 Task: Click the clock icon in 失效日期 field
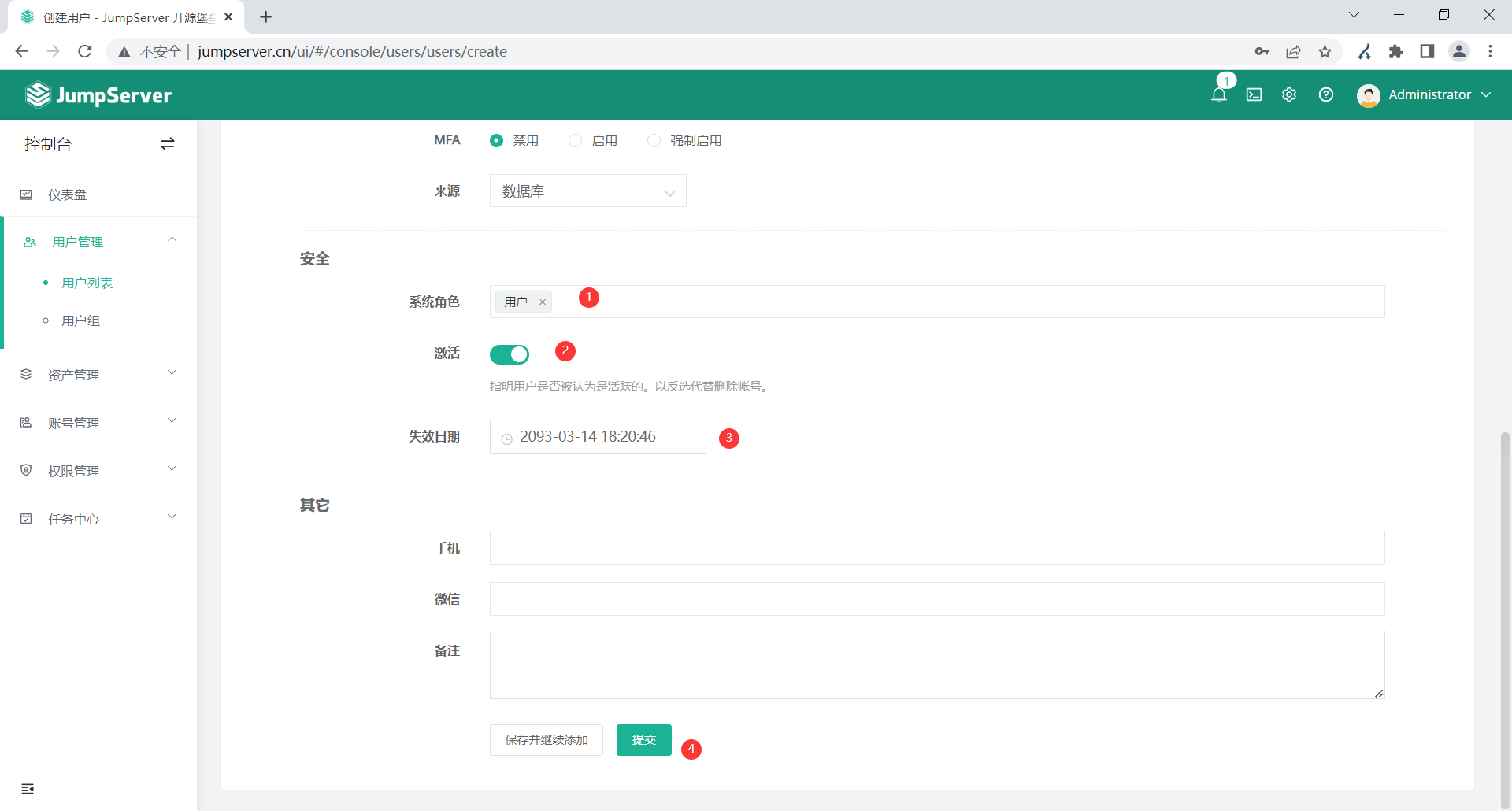pyautogui.click(x=507, y=439)
